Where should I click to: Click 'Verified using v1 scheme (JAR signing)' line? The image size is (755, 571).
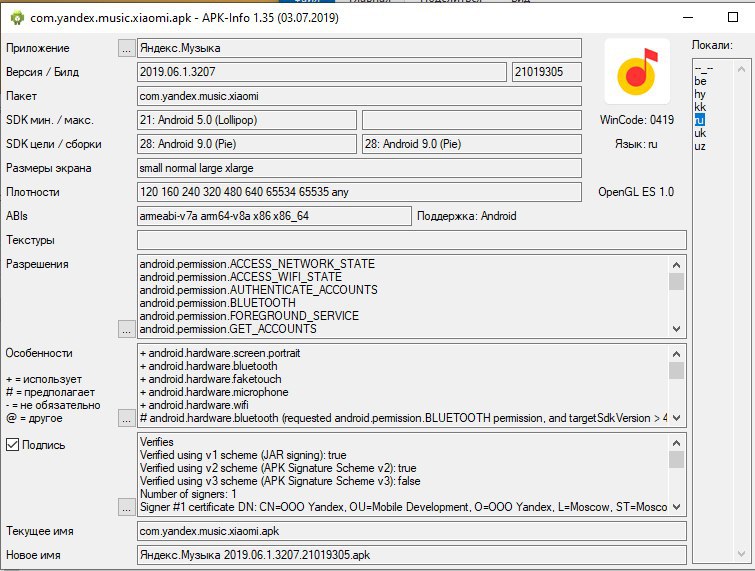point(243,455)
